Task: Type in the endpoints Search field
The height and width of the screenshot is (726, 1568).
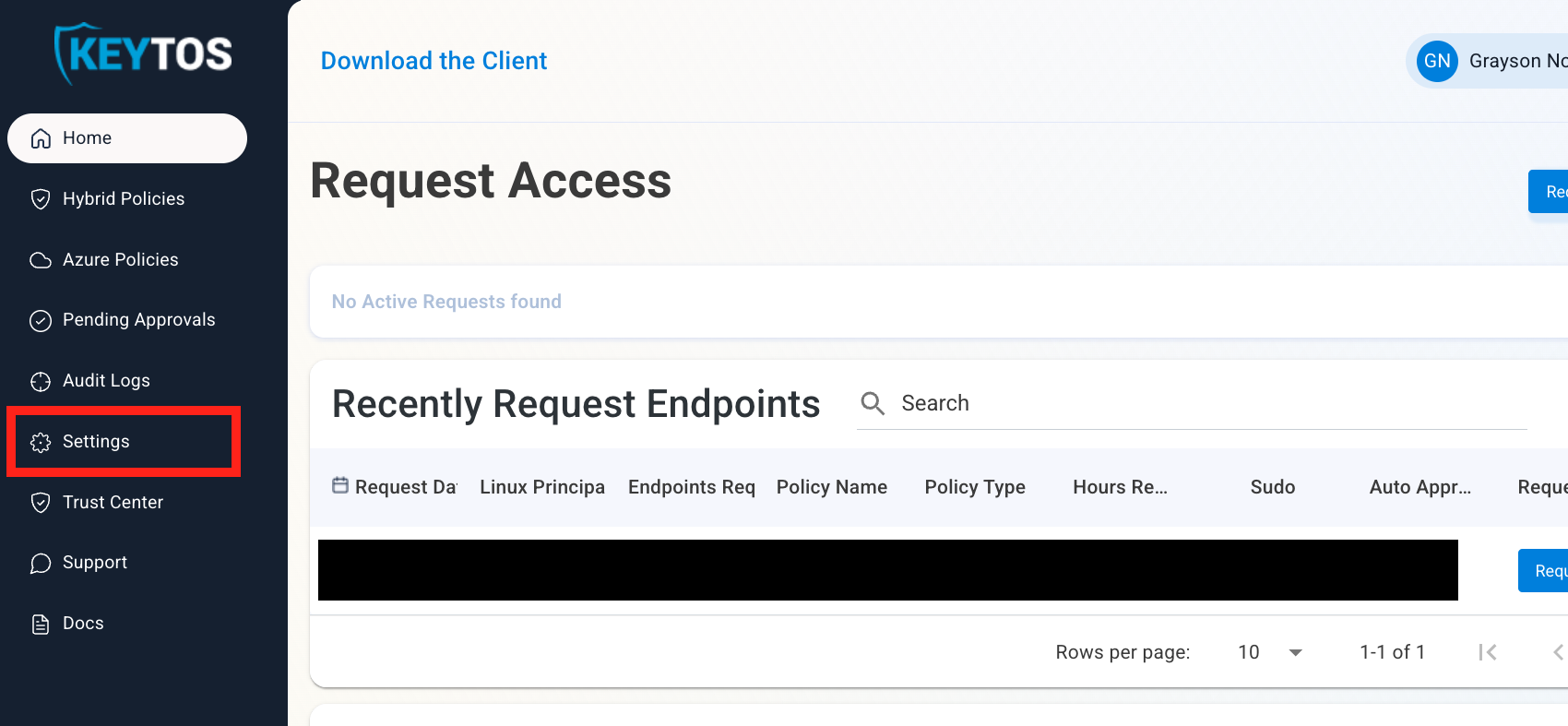Action: [1199, 403]
